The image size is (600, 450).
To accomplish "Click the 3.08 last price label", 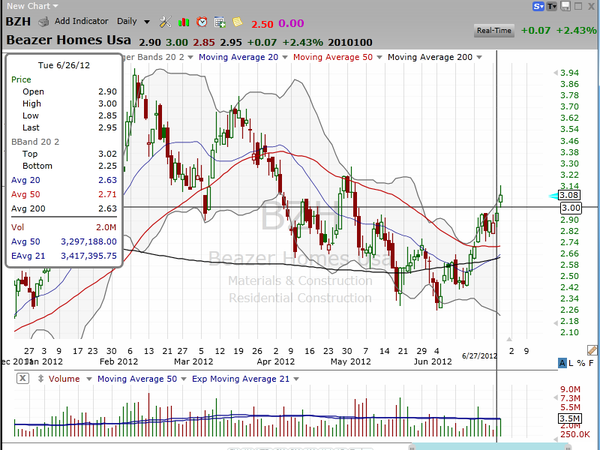I will point(569,195).
